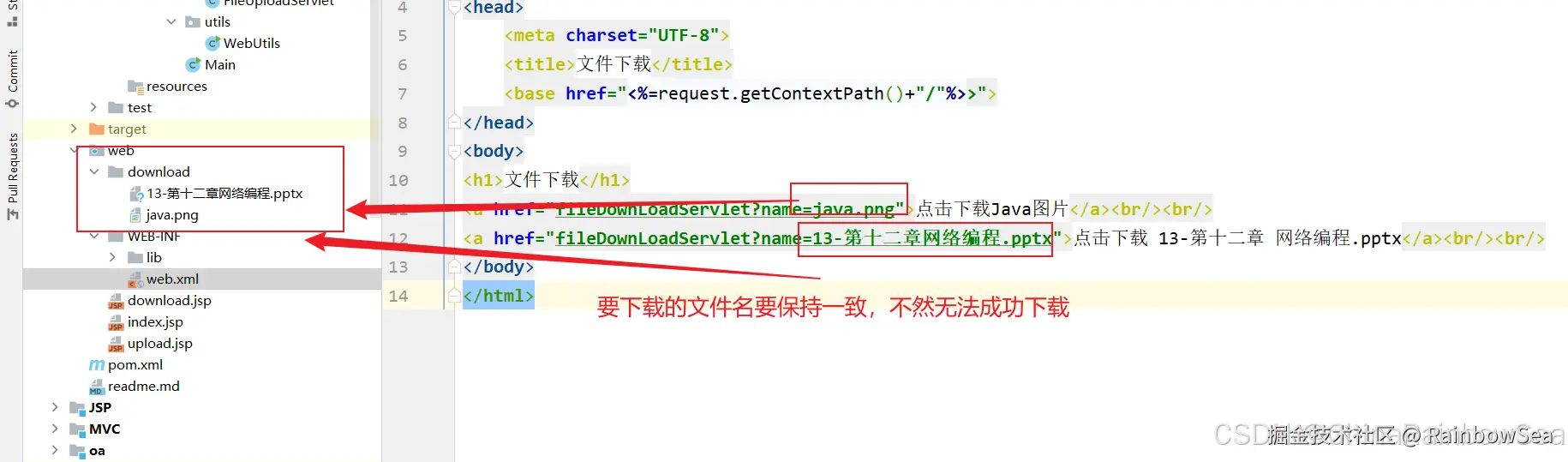
Task: Expand the test folder
Action: click(x=93, y=107)
